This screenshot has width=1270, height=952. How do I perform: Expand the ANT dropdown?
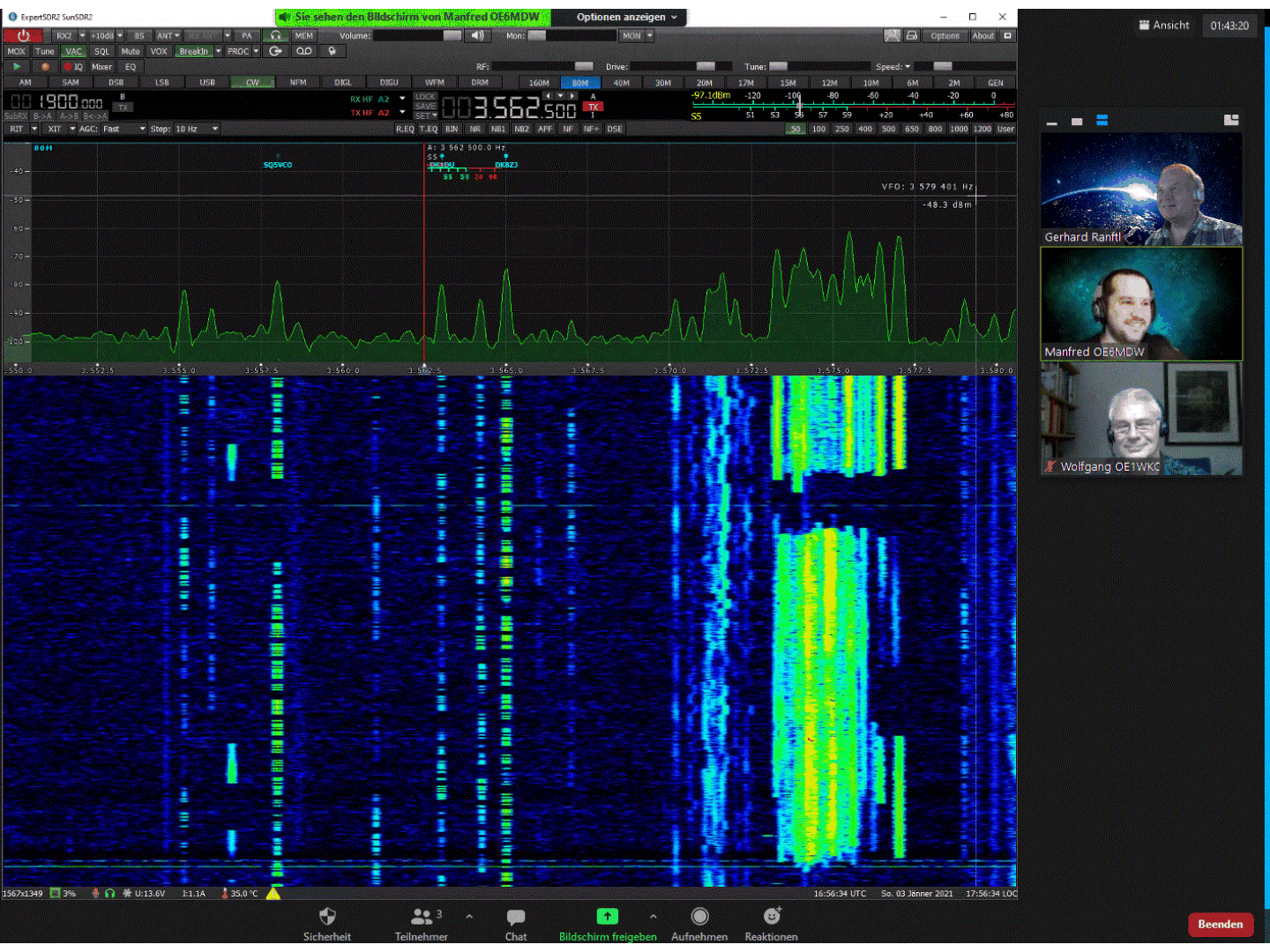pyautogui.click(x=177, y=35)
